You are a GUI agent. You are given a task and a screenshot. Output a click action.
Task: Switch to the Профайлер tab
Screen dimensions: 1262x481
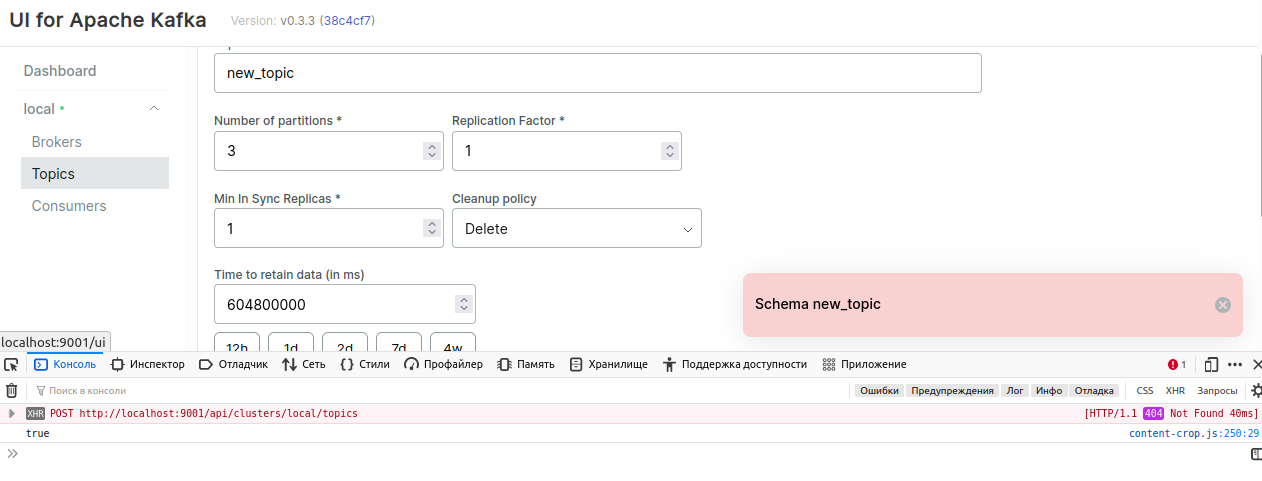(x=443, y=364)
